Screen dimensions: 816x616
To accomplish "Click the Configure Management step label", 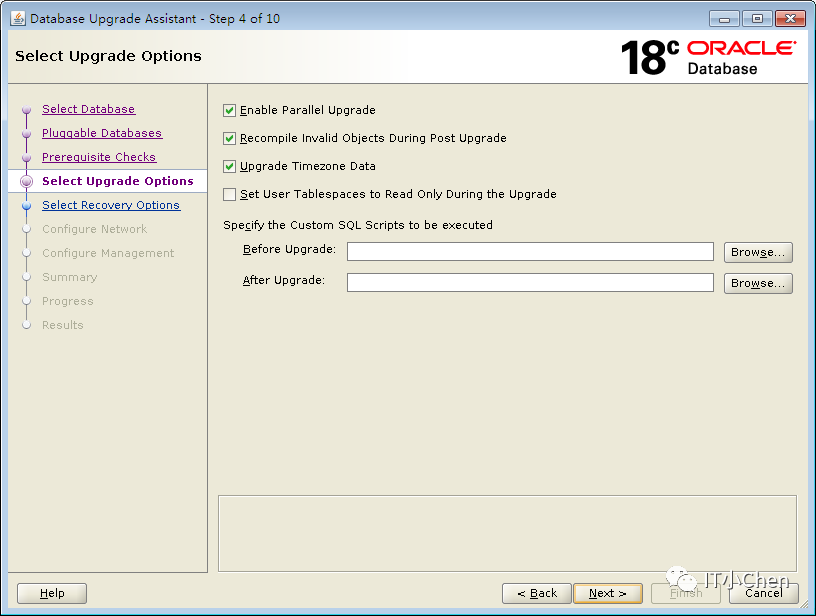I will tap(108, 253).
